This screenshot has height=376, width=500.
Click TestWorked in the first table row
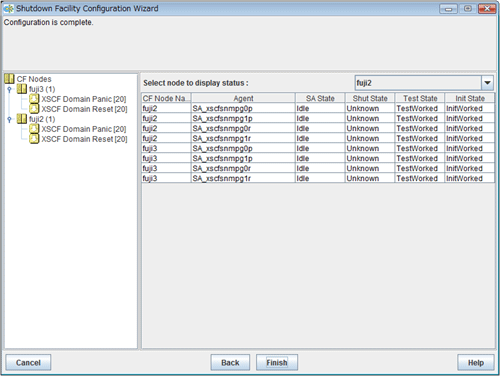pyautogui.click(x=420, y=108)
